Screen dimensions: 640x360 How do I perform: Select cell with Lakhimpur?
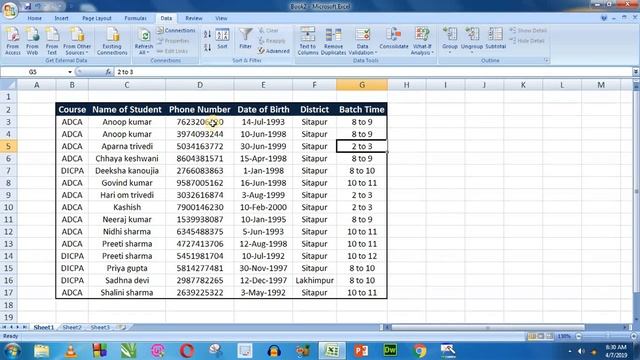[314, 280]
